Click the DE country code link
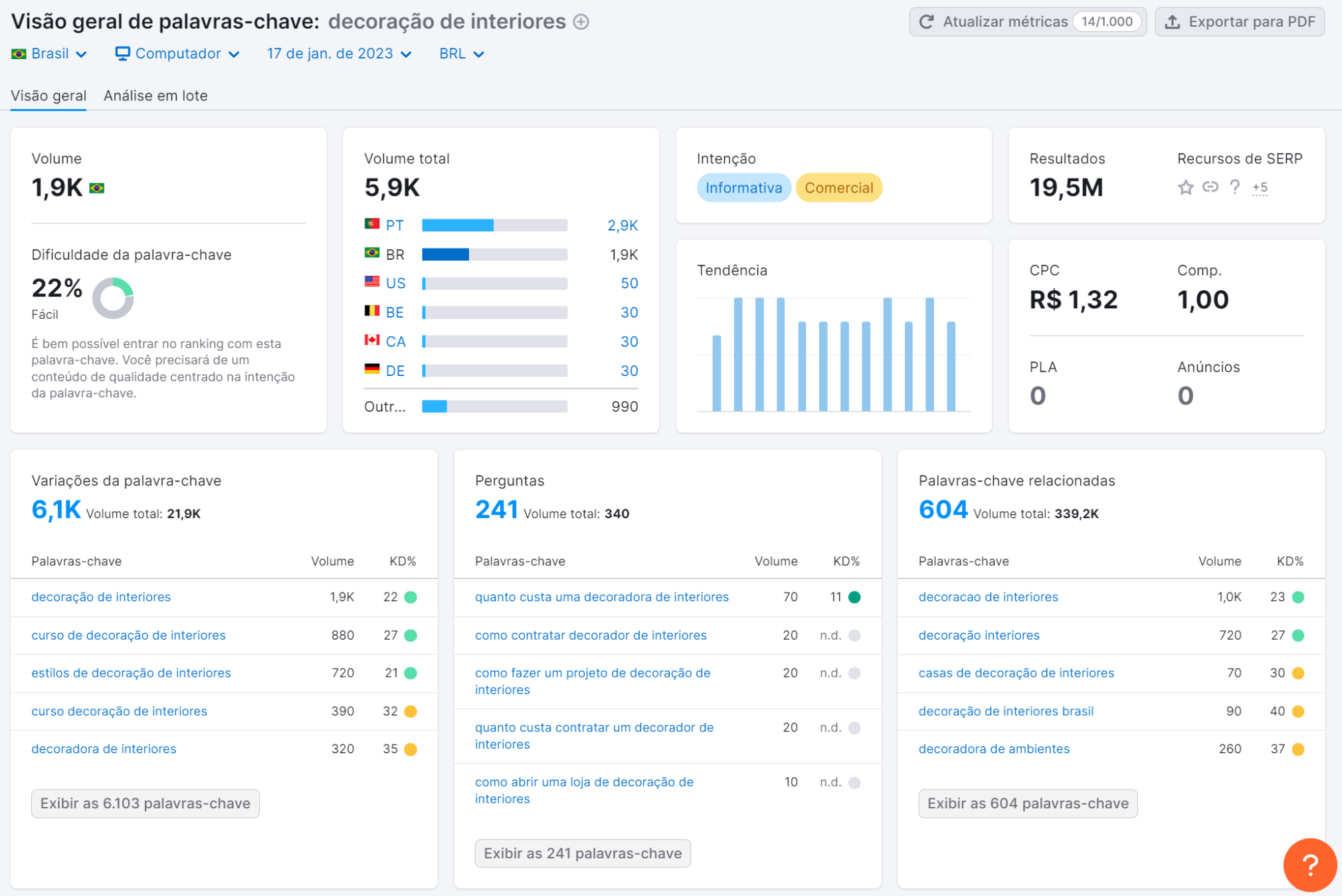1342x896 pixels. pyautogui.click(x=395, y=371)
